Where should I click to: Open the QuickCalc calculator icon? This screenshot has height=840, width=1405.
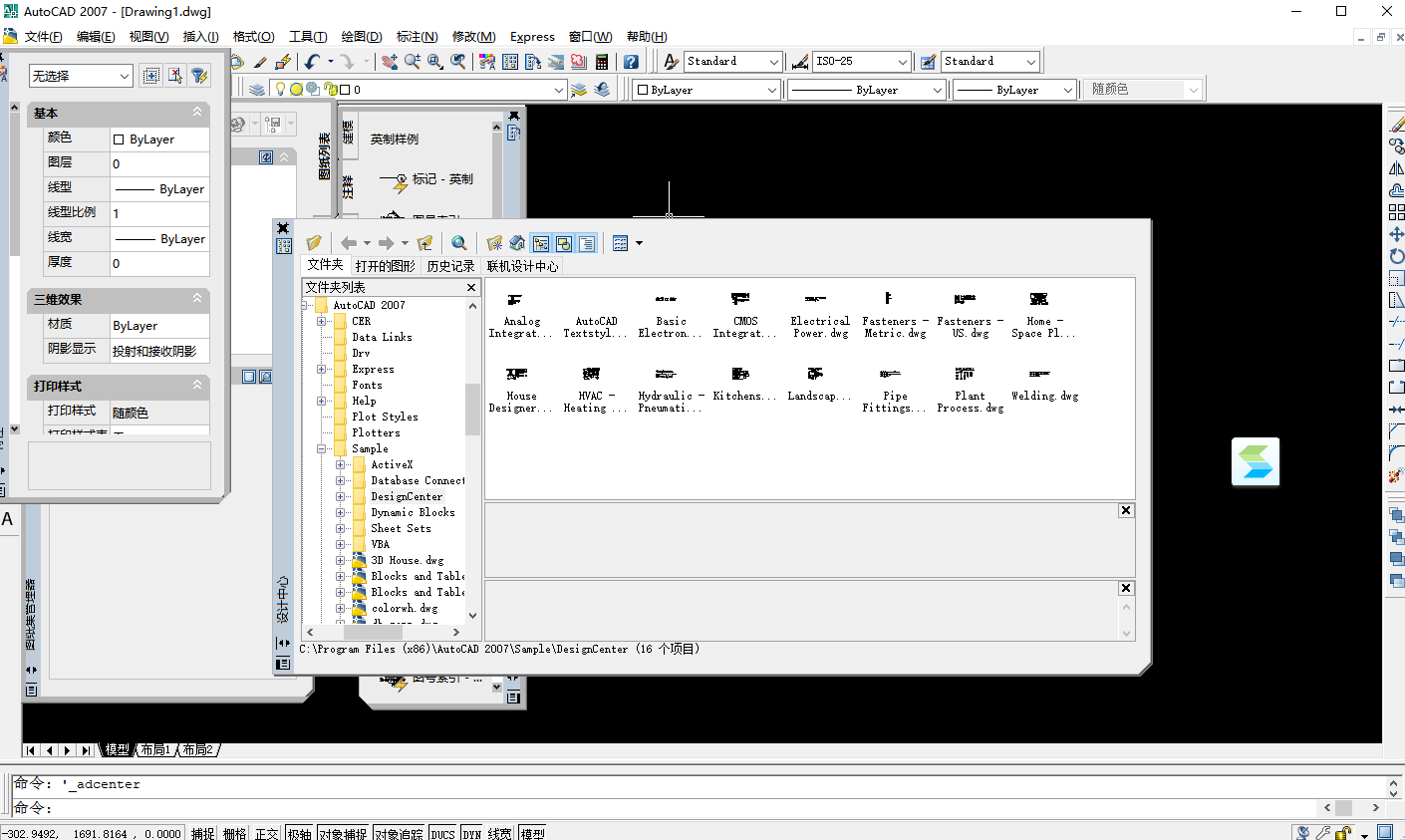tap(602, 62)
